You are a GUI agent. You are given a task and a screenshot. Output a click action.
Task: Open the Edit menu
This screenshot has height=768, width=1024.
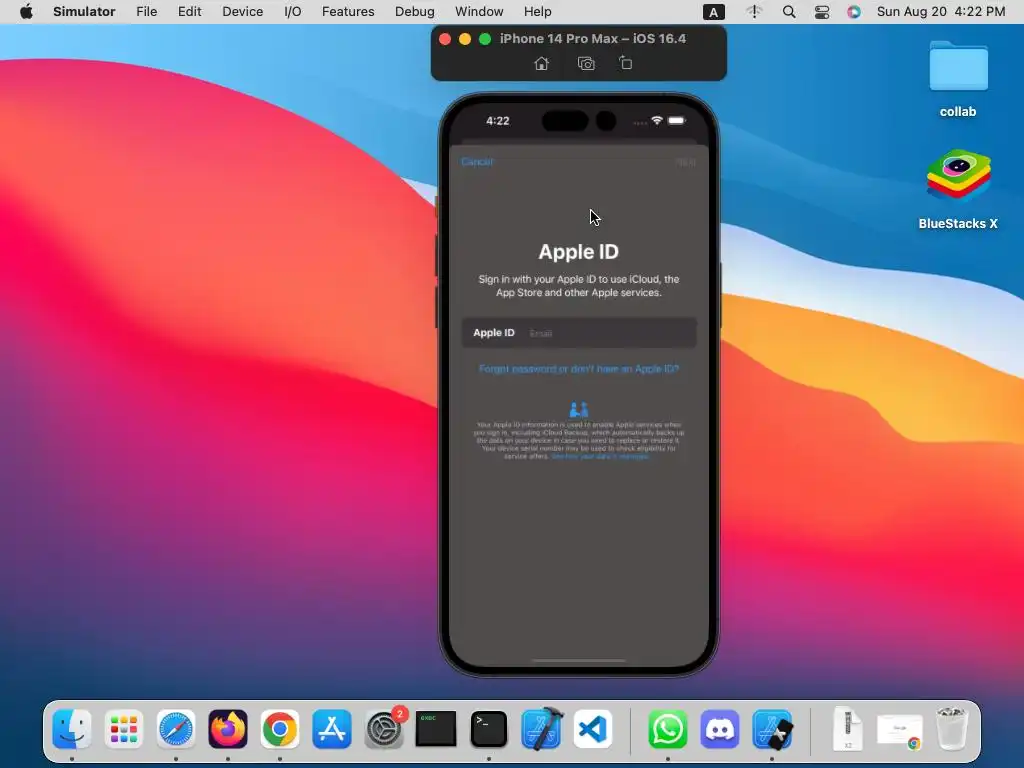click(x=189, y=12)
